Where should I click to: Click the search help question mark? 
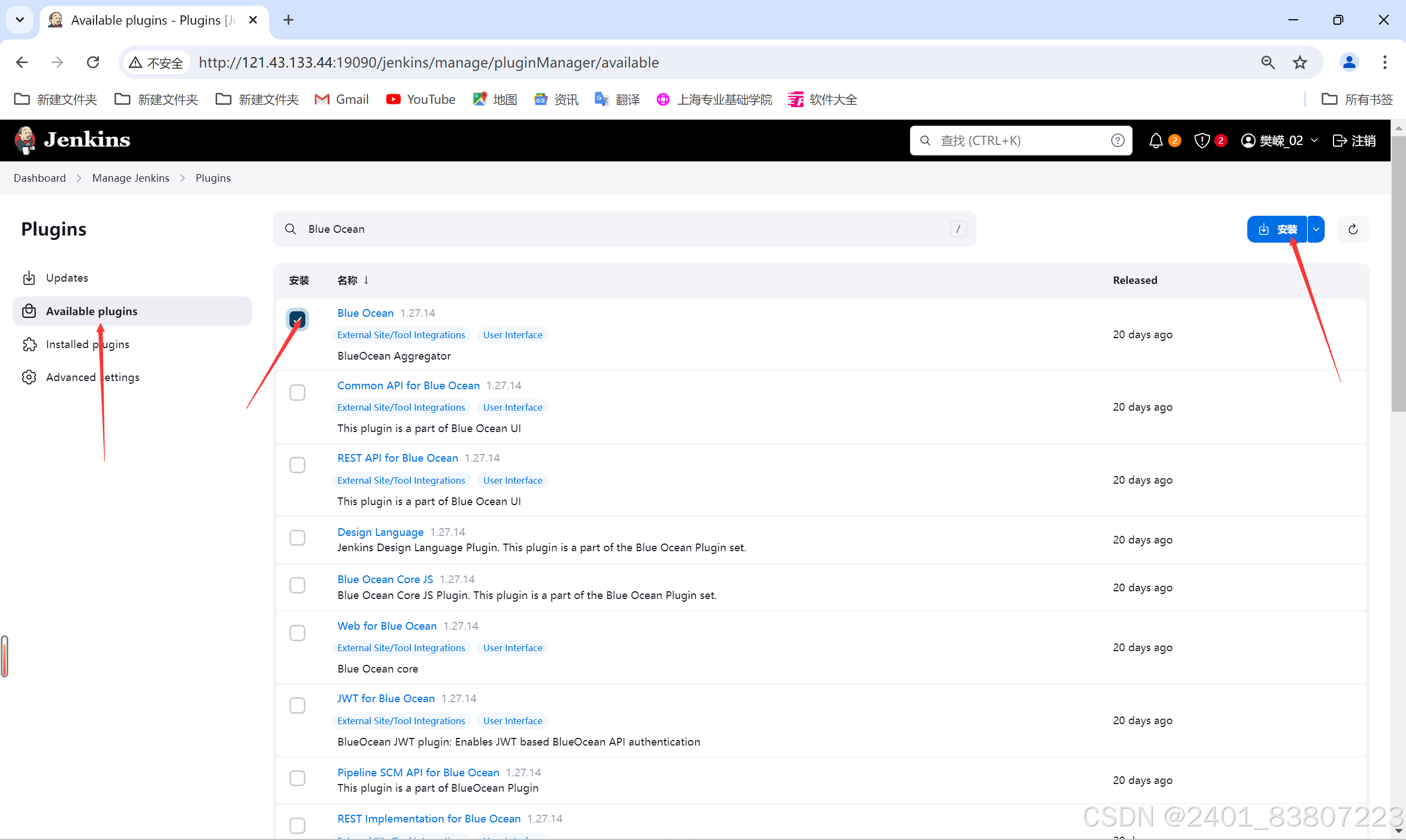1117,140
